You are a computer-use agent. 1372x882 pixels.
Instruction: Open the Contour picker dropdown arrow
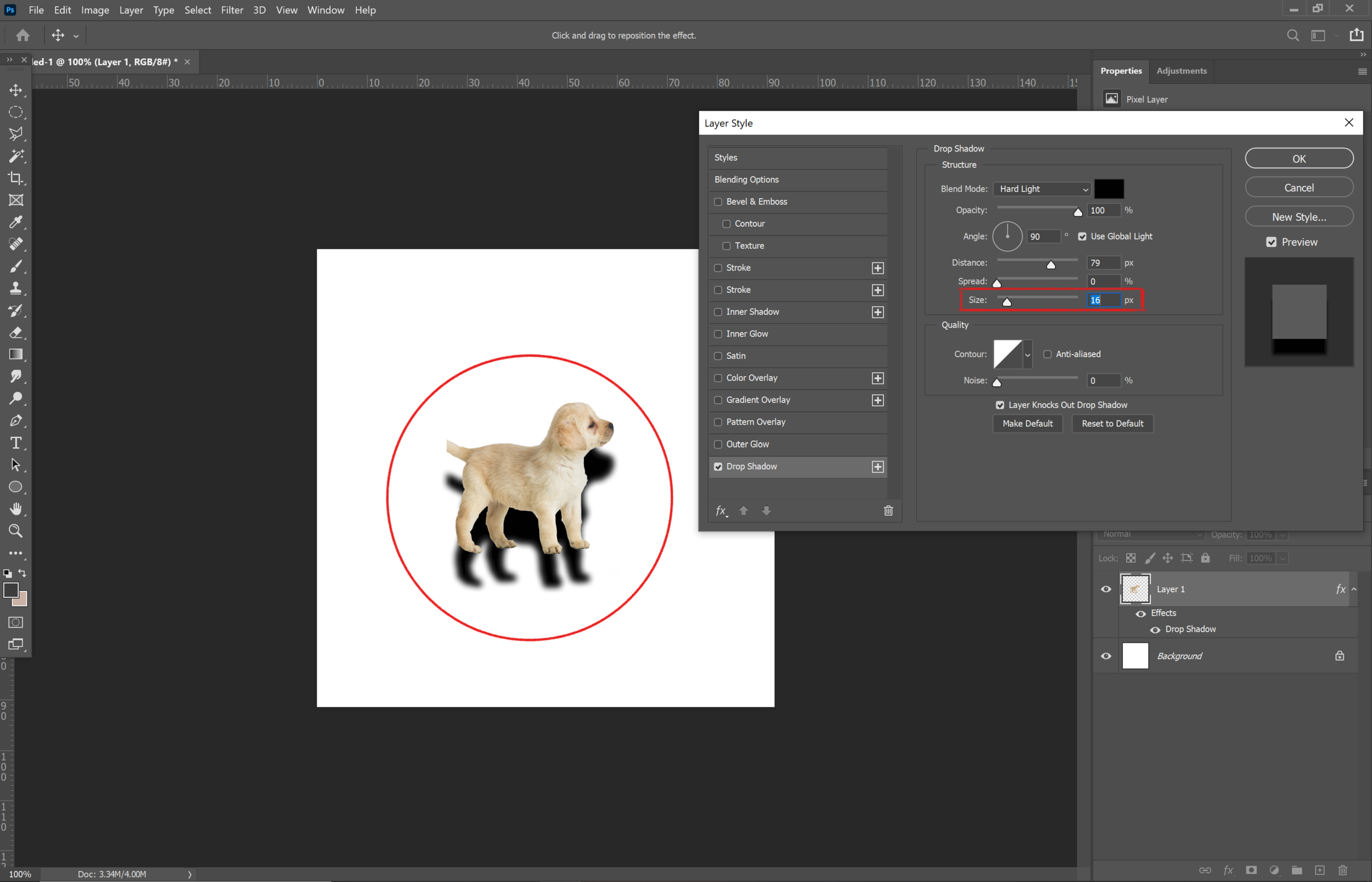[1027, 355]
